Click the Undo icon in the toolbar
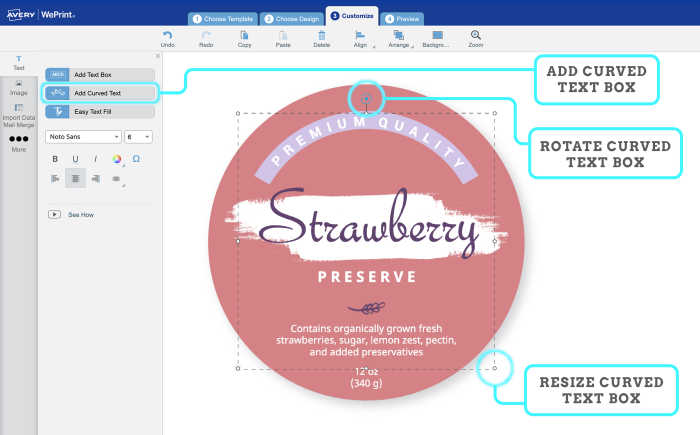The image size is (700, 435). click(x=167, y=36)
